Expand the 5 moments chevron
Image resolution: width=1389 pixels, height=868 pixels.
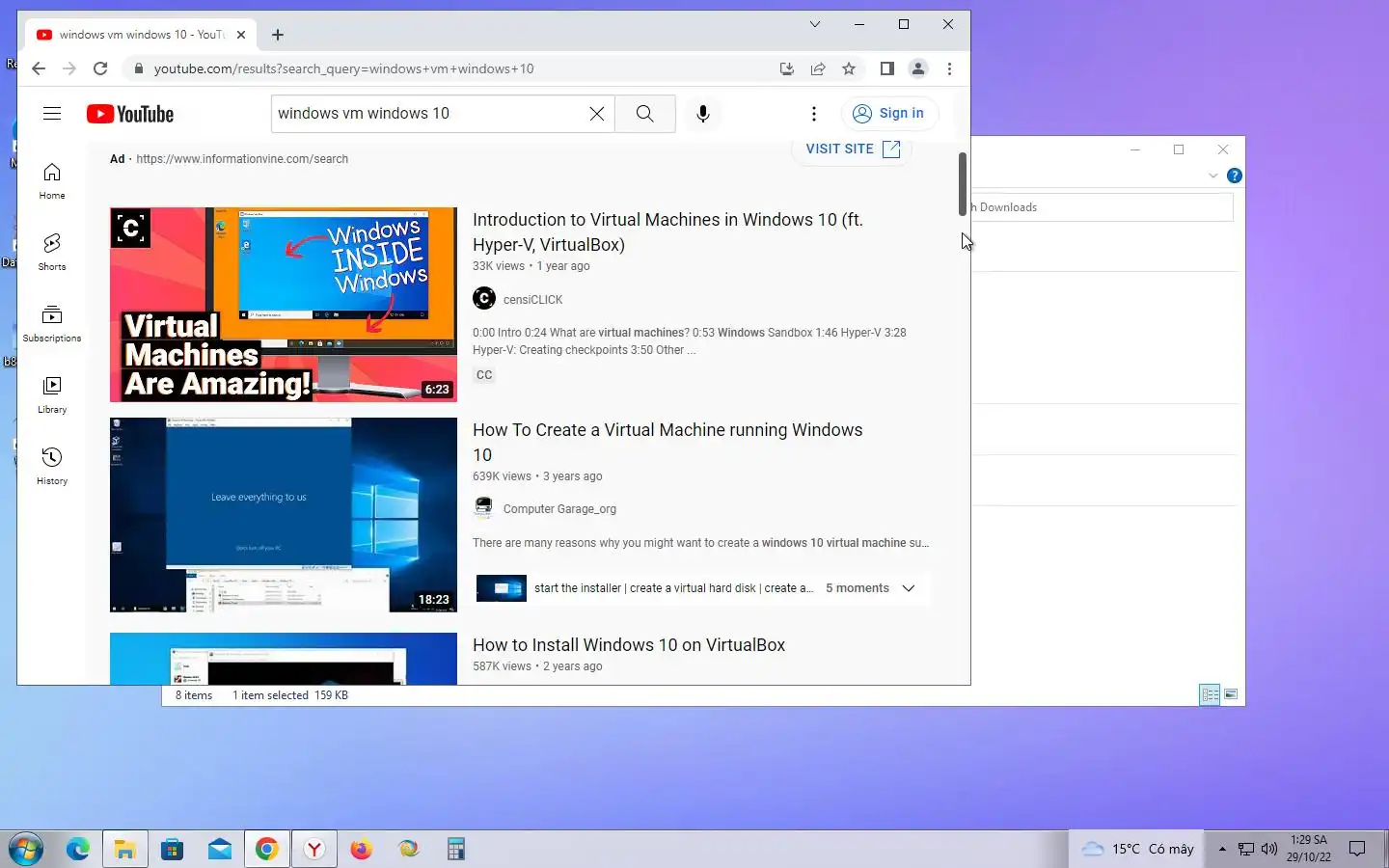(909, 588)
